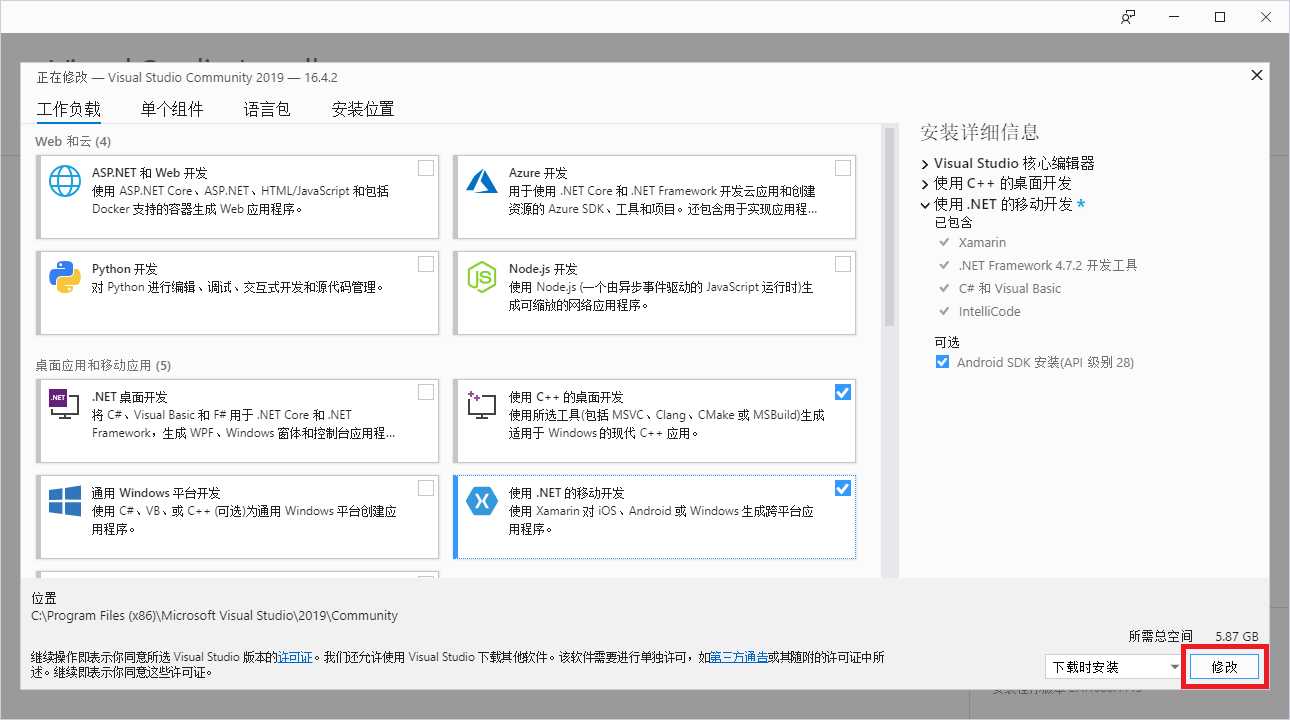This screenshot has width=1290, height=720.
Task: Click the Universal Windows Platform icon
Action: (x=65, y=501)
